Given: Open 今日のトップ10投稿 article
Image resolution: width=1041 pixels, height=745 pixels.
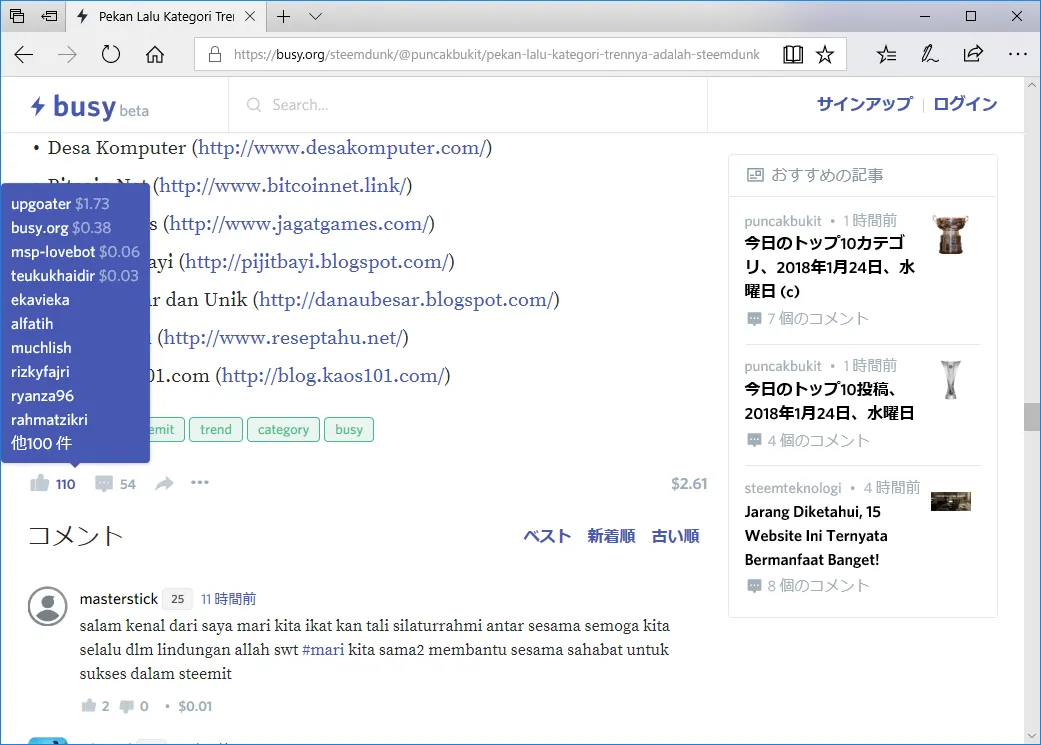Looking at the screenshot, I should [829, 401].
